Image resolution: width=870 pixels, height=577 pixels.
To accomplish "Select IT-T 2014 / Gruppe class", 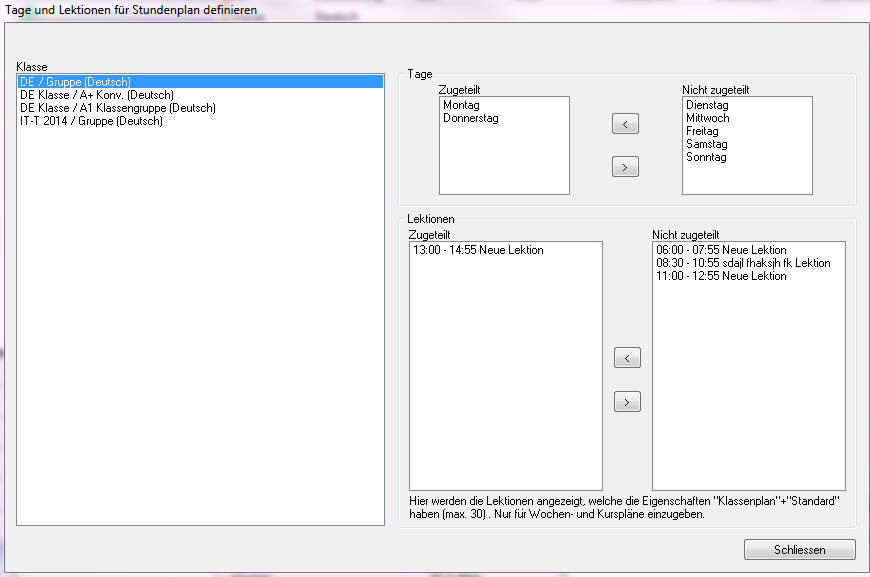I will (x=91, y=121).
